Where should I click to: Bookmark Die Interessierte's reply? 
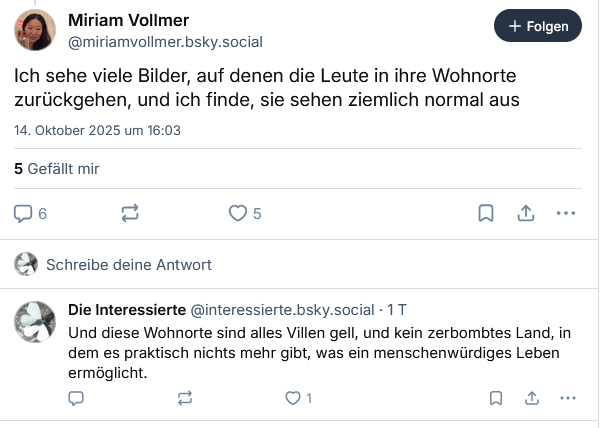tap(495, 398)
